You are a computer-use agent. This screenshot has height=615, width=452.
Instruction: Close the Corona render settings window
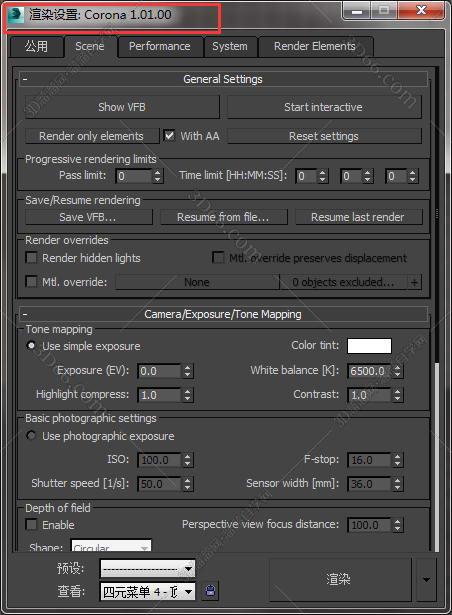tap(421, 11)
